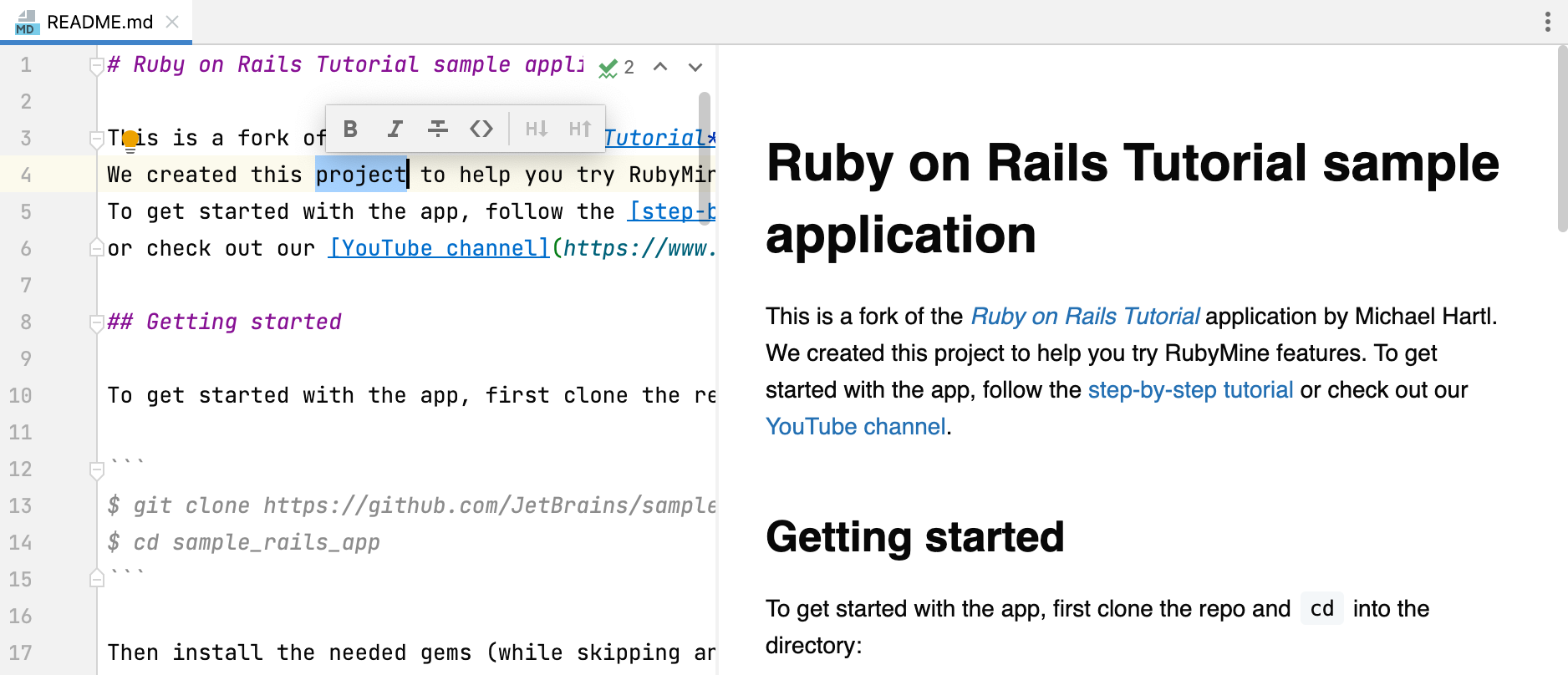Increase header level in floating toolbar
Viewport: 1568px width, 675px height.
(x=580, y=129)
